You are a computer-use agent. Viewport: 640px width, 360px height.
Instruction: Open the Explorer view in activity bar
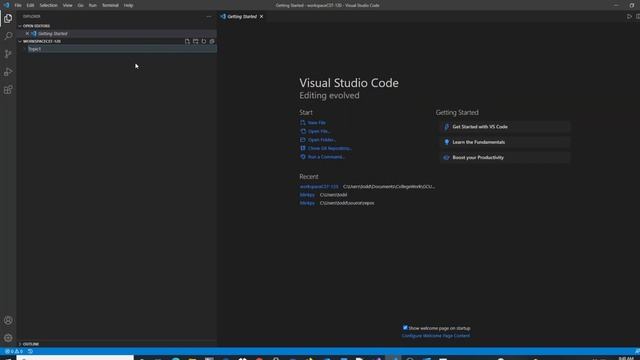[x=8, y=18]
